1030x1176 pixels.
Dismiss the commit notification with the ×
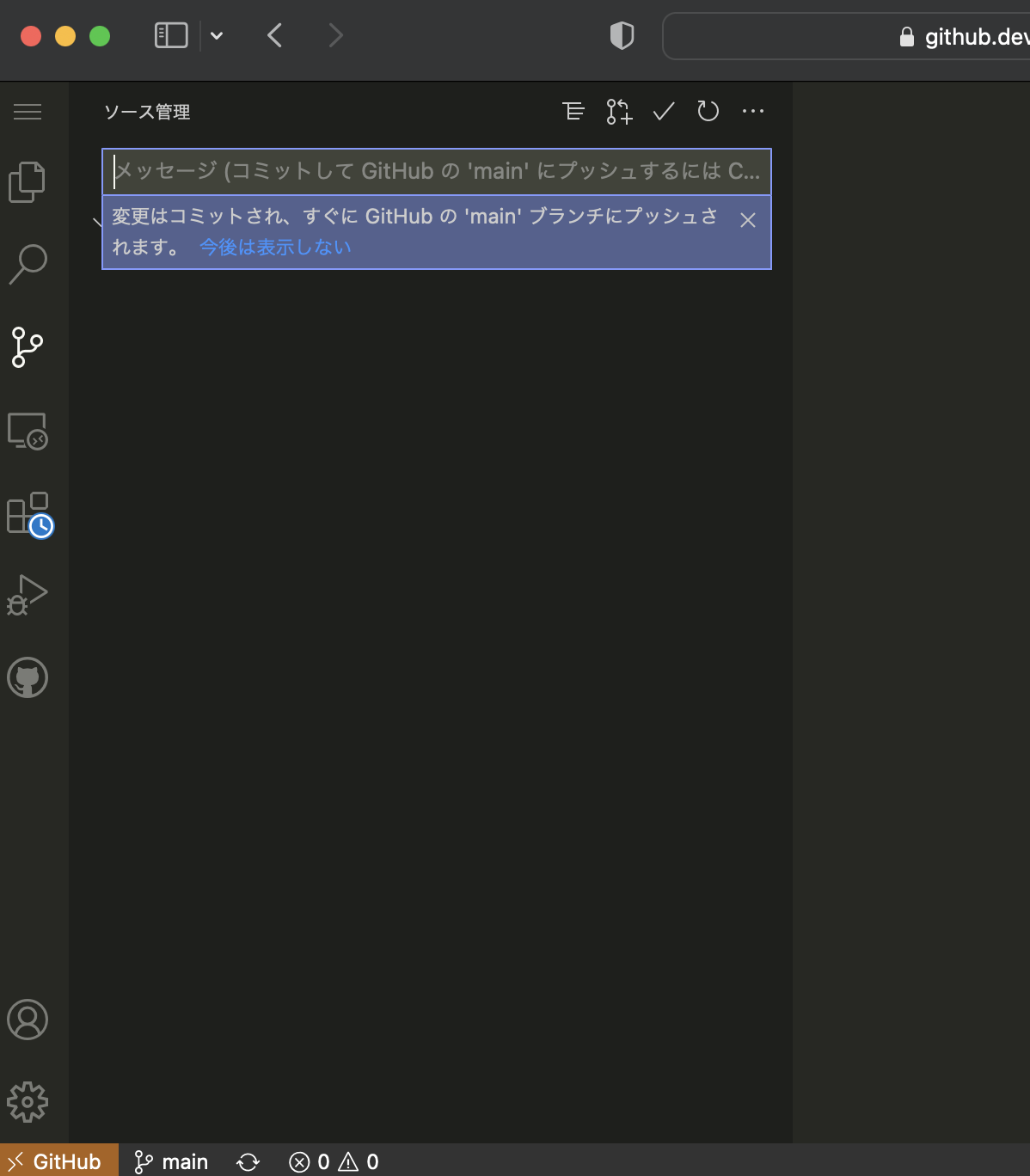click(x=747, y=220)
